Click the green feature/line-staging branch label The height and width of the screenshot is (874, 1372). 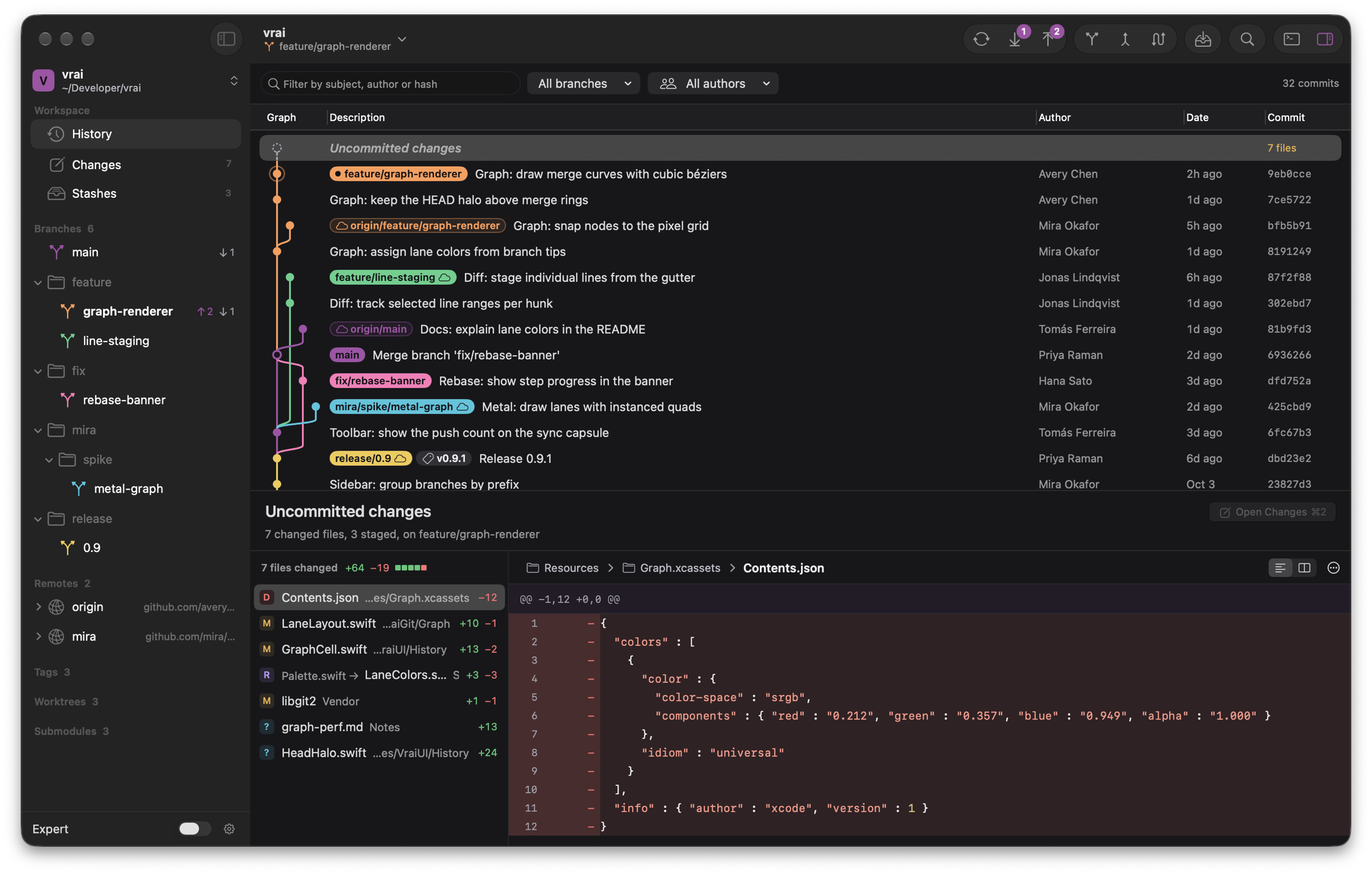(x=392, y=277)
